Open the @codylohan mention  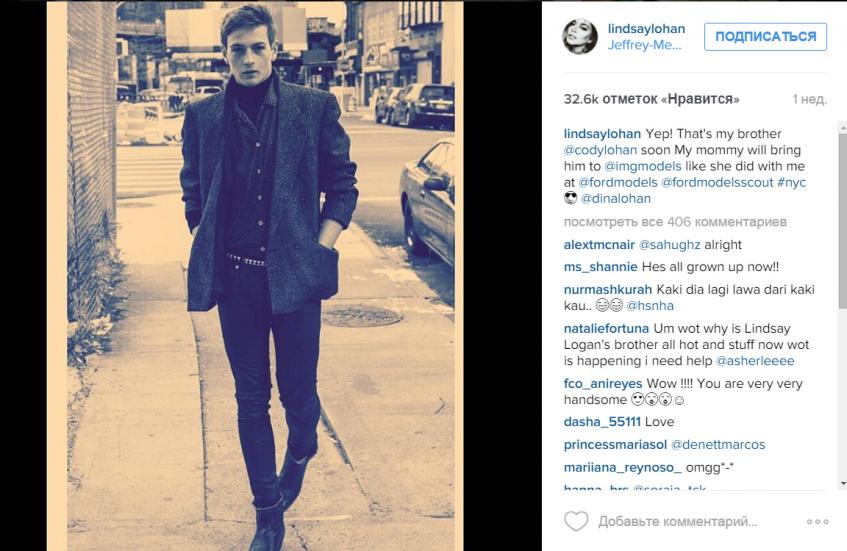[600, 150]
